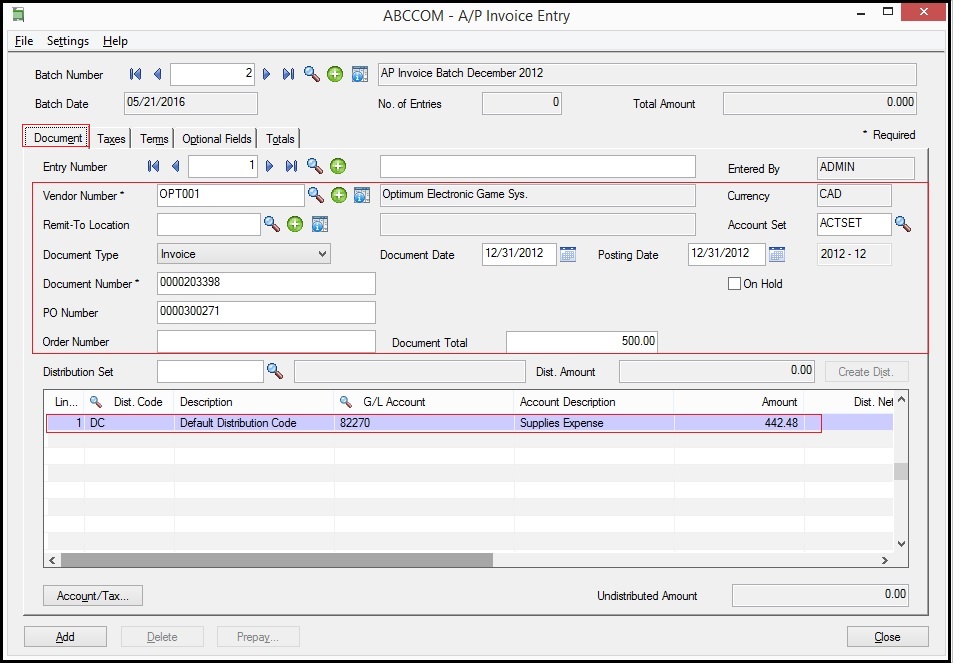Go to last batch number
This screenshot has height=663, width=953.
[x=288, y=74]
